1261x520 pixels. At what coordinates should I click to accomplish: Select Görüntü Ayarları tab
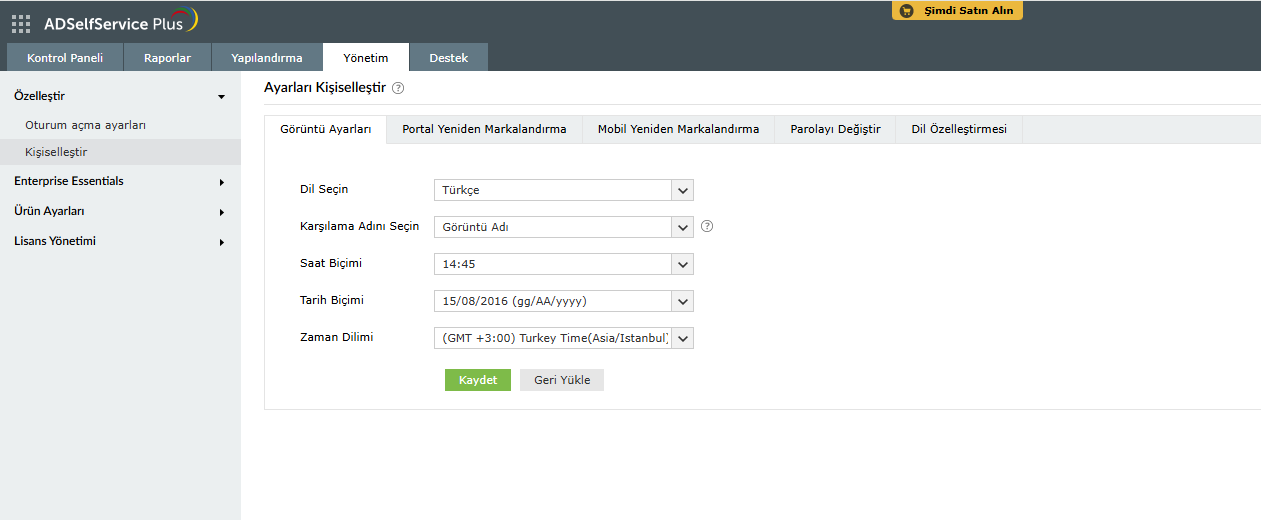326,129
